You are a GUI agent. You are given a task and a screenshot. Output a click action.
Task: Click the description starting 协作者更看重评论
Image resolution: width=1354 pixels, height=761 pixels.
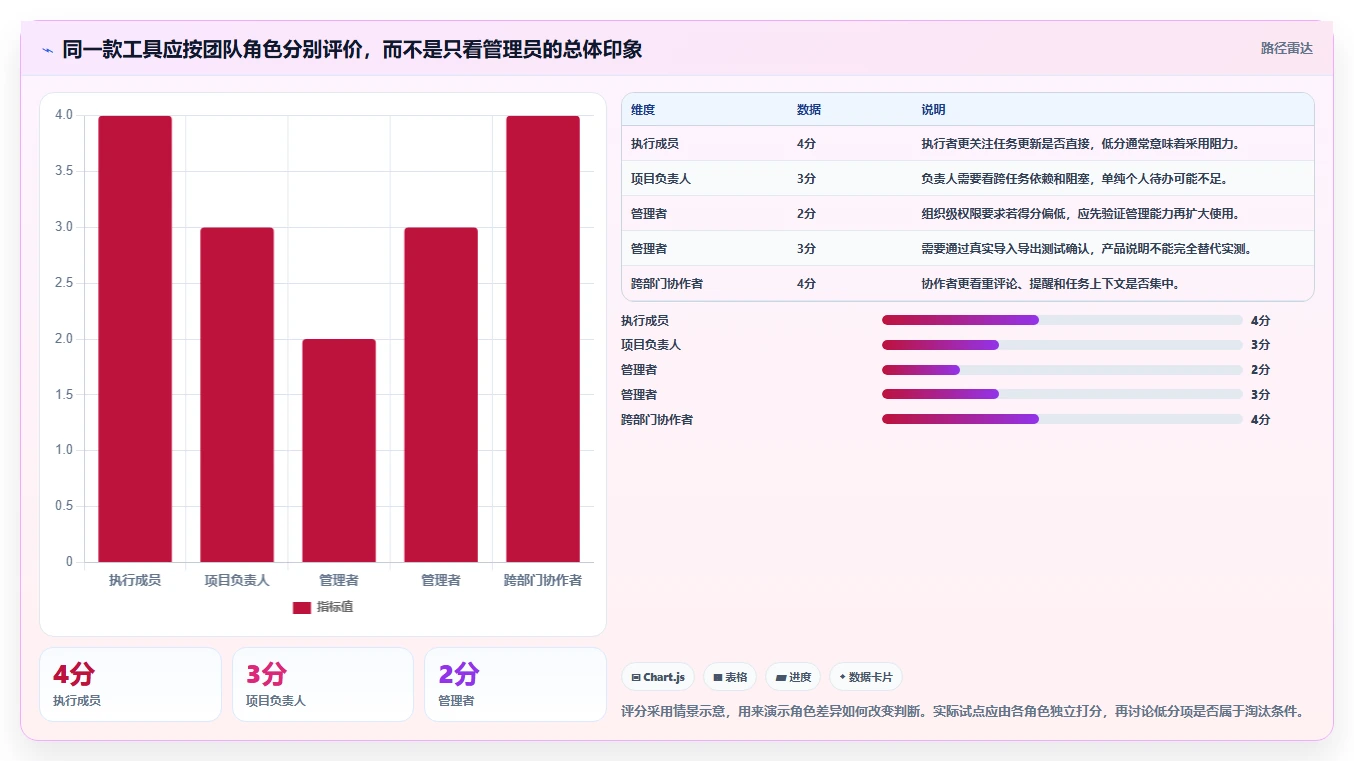pyautogui.click(x=1051, y=284)
